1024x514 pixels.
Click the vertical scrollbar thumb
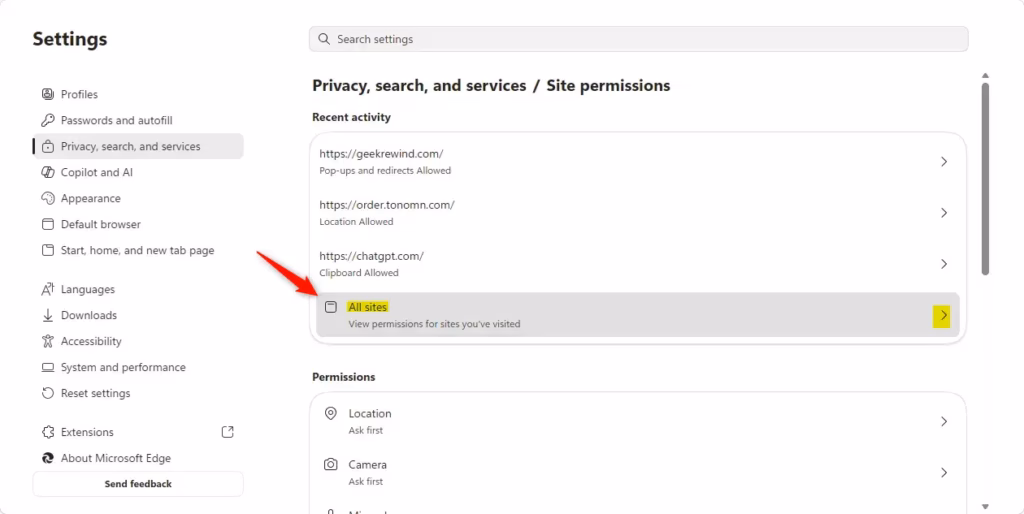[x=985, y=178]
